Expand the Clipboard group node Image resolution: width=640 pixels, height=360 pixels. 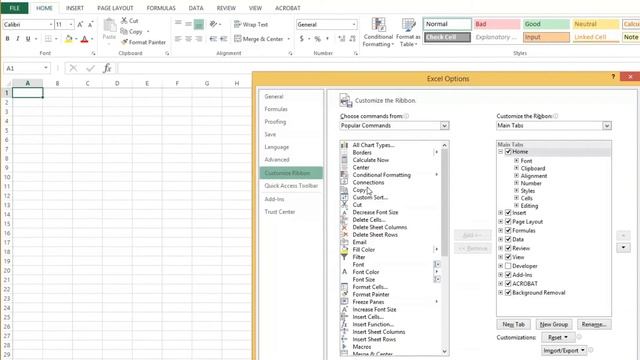516,168
